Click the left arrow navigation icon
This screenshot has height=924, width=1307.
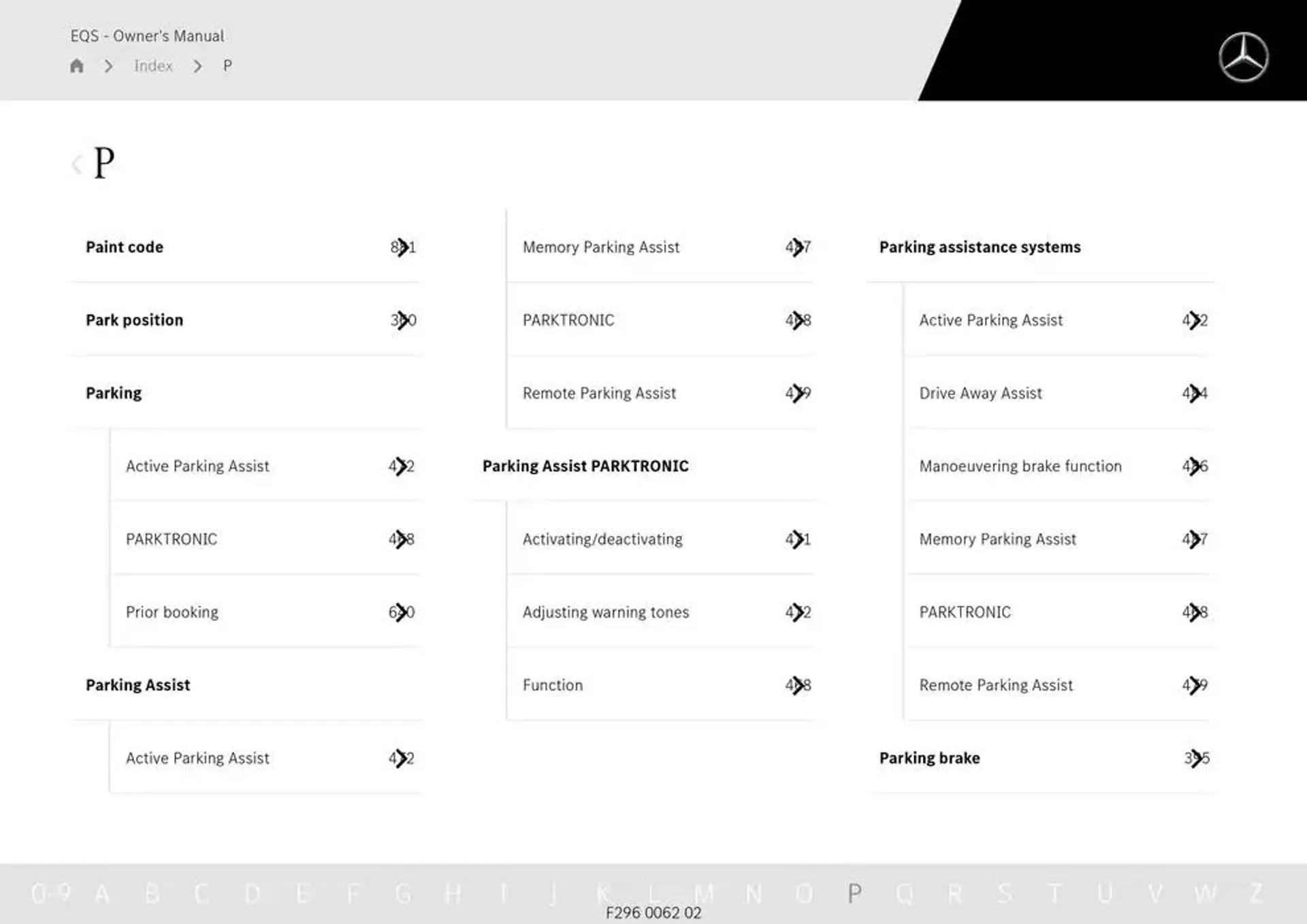(x=77, y=162)
